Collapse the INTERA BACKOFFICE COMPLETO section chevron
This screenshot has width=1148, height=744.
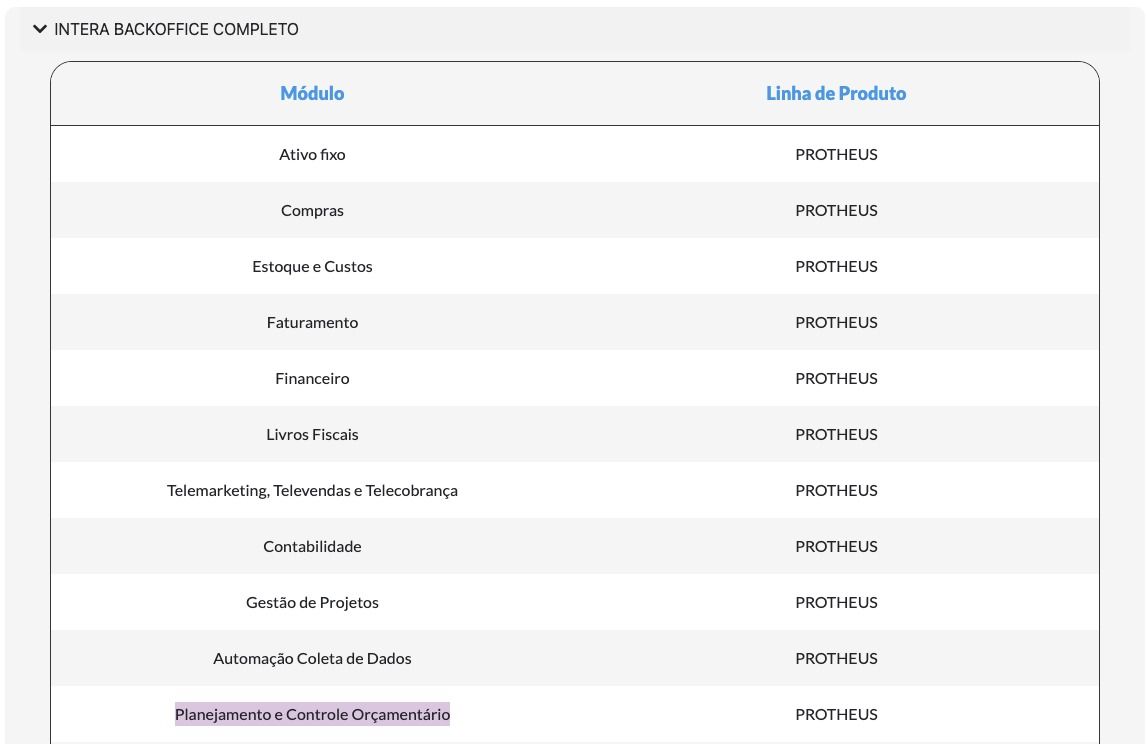pyautogui.click(x=40, y=29)
